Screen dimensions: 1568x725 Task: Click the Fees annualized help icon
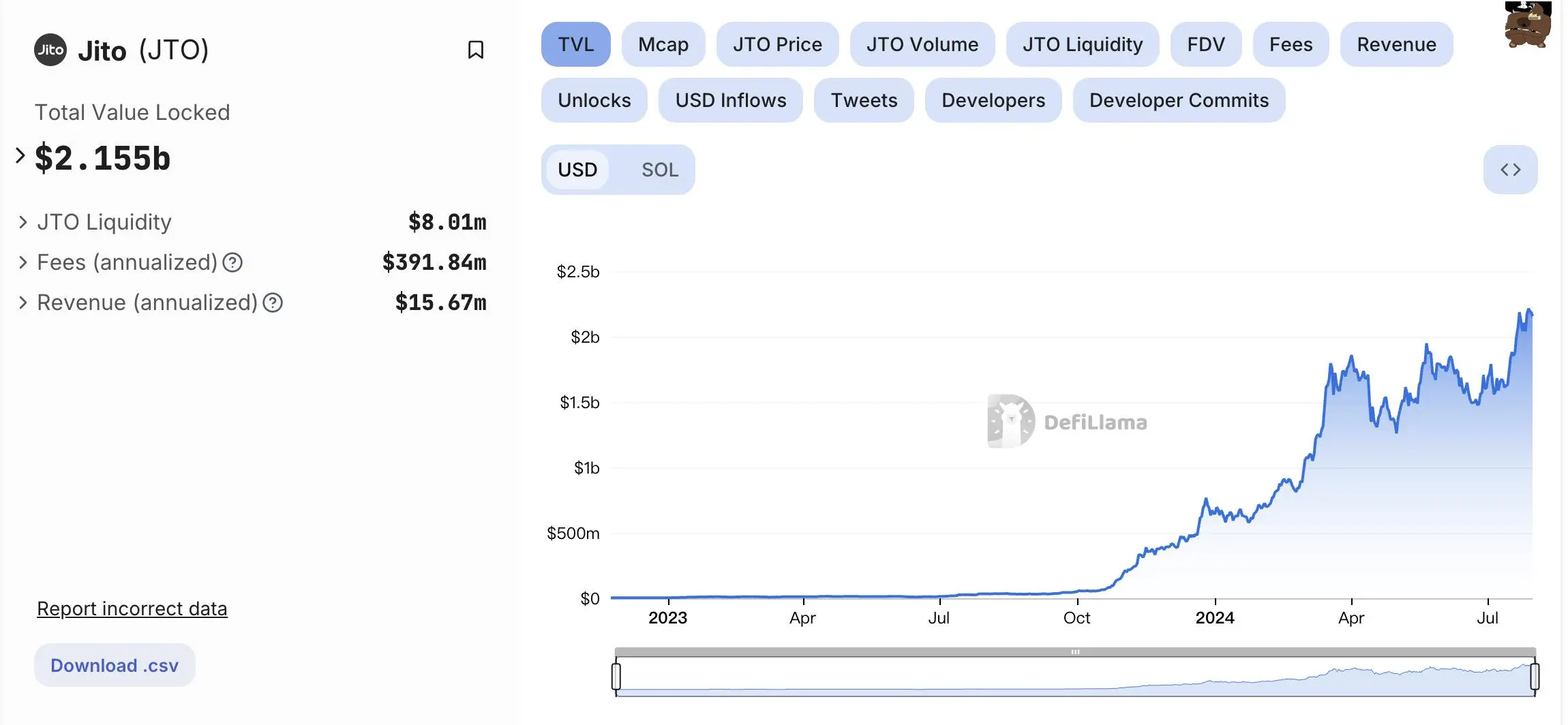[232, 262]
